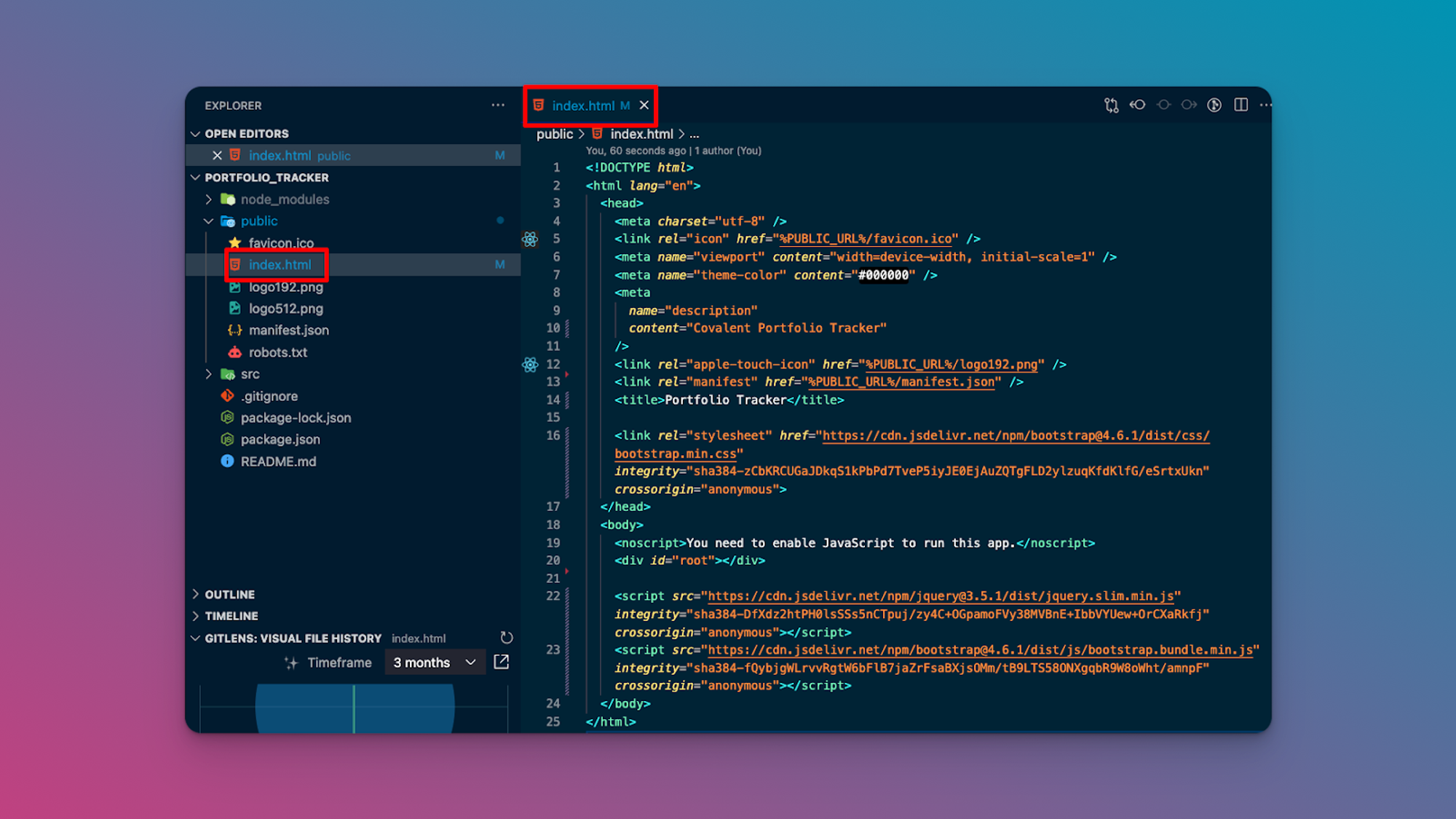Split the editor to the right

[x=1241, y=105]
